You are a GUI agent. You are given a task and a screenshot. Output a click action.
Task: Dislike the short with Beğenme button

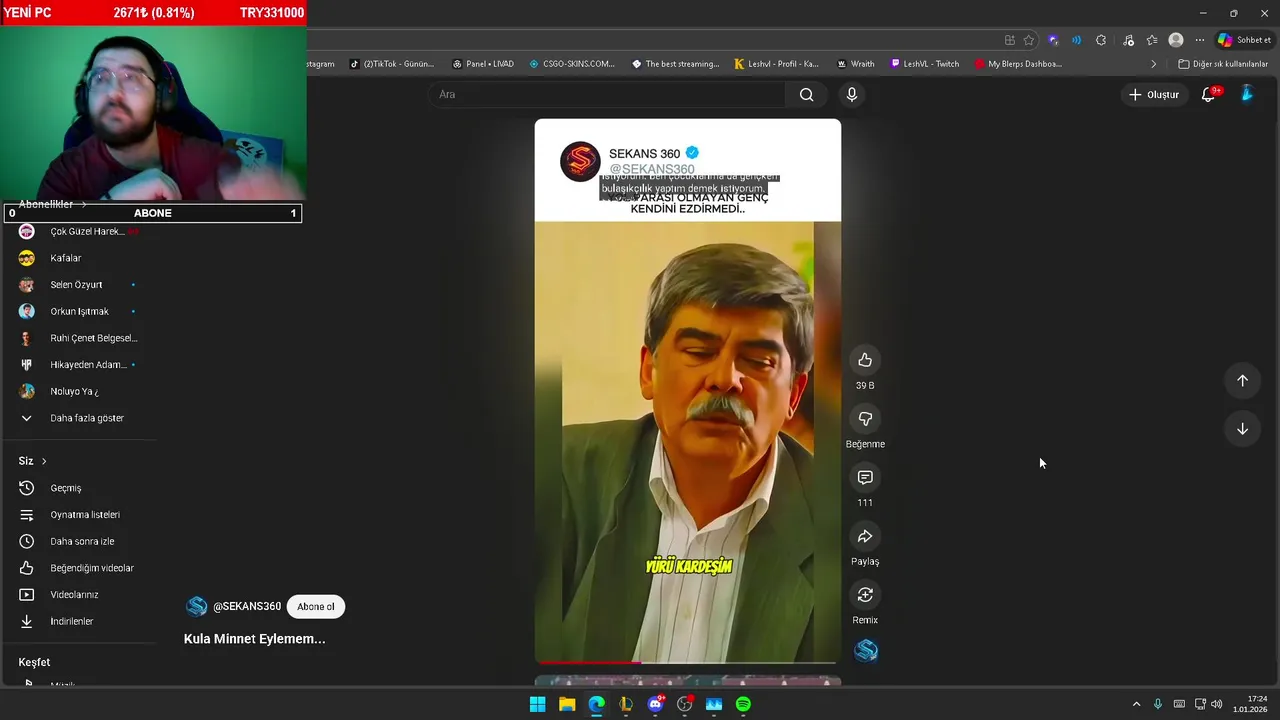tap(865, 419)
